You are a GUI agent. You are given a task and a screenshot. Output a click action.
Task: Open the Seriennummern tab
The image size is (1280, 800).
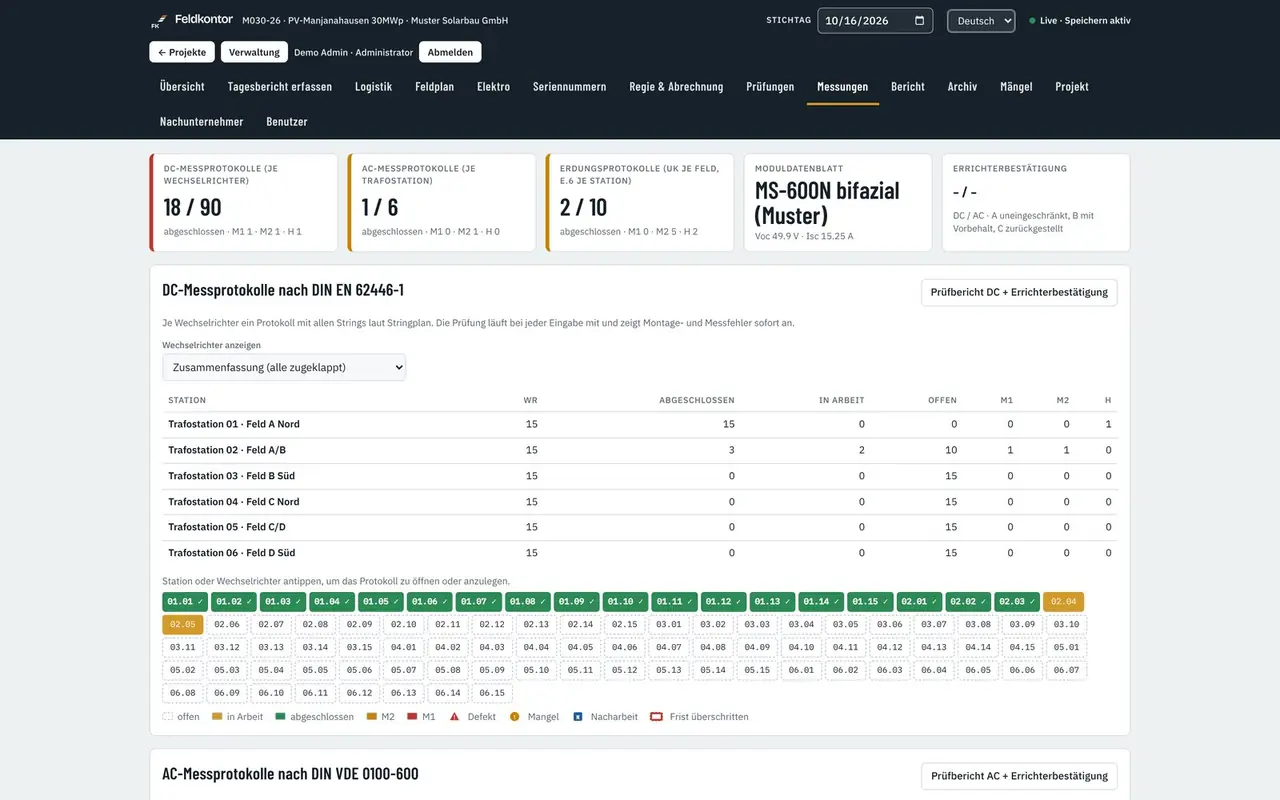pyautogui.click(x=570, y=87)
